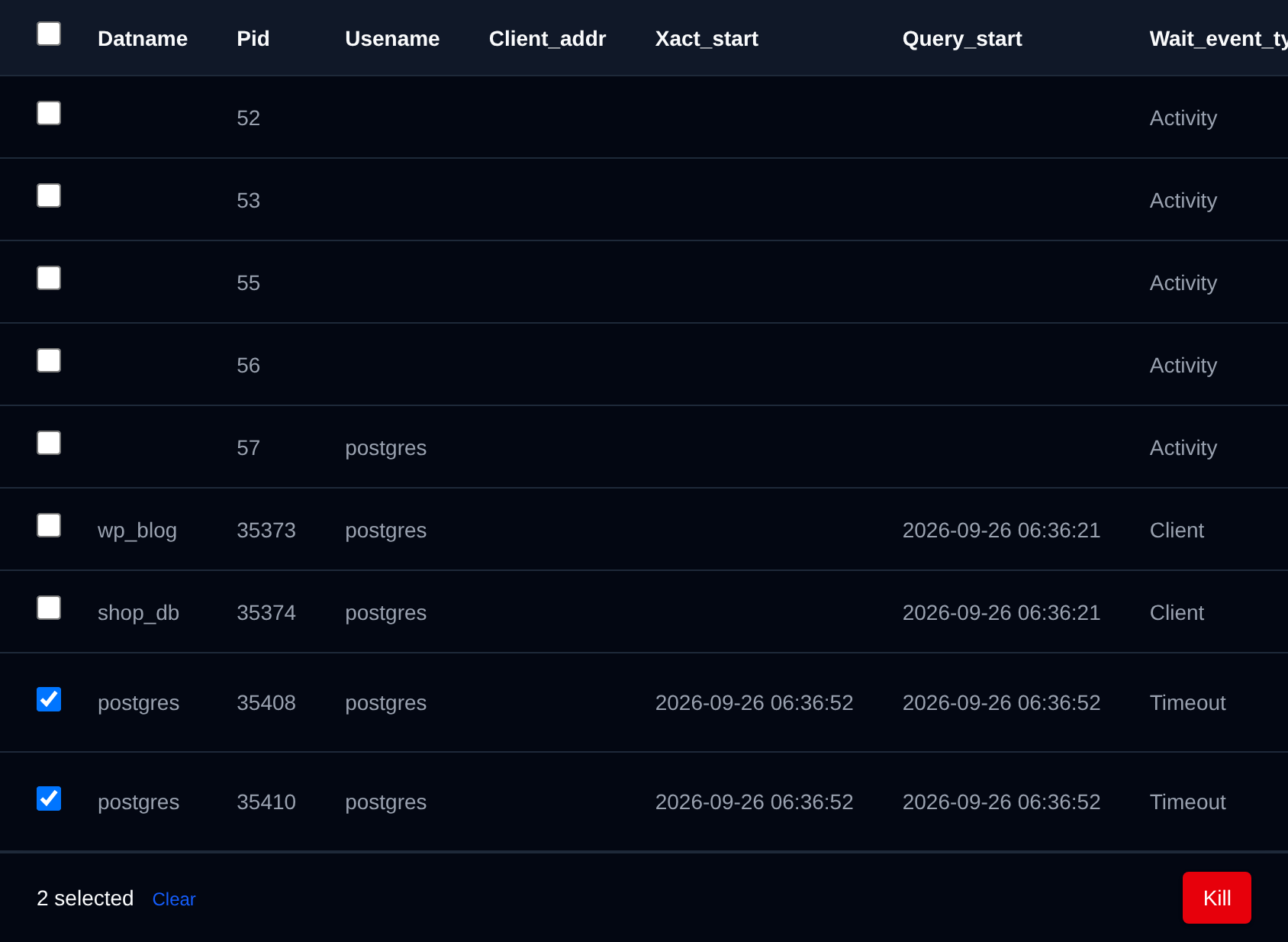Click the Wait_event_type column header

pos(1219,39)
